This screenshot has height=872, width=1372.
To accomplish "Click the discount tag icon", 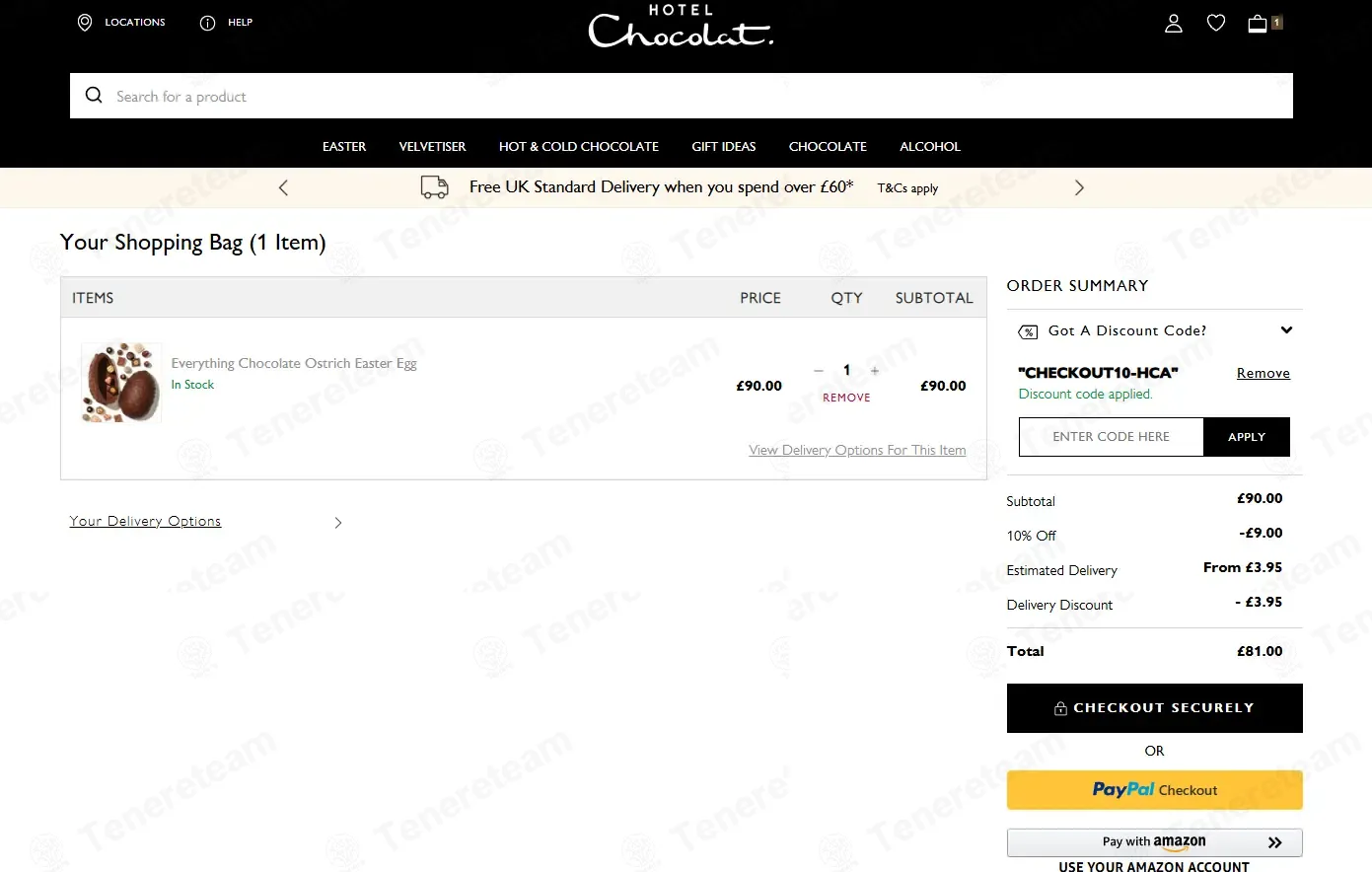I will tap(1028, 331).
